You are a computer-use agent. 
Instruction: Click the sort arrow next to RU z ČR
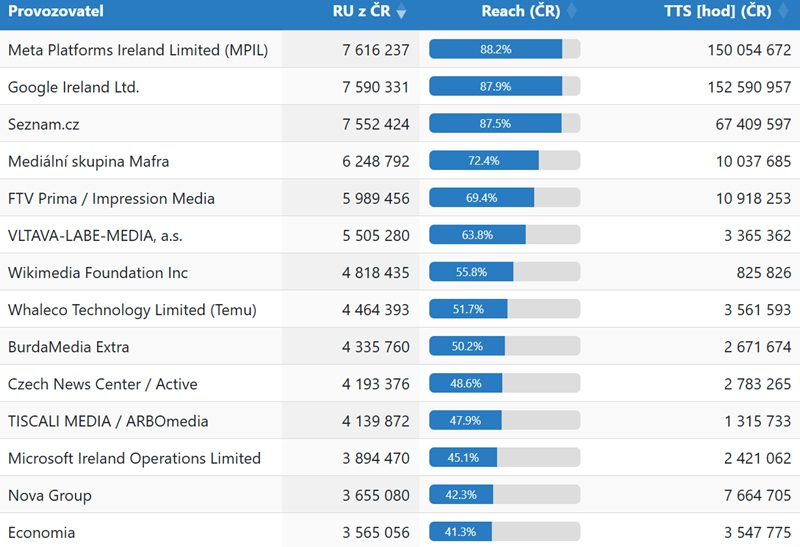(x=401, y=12)
